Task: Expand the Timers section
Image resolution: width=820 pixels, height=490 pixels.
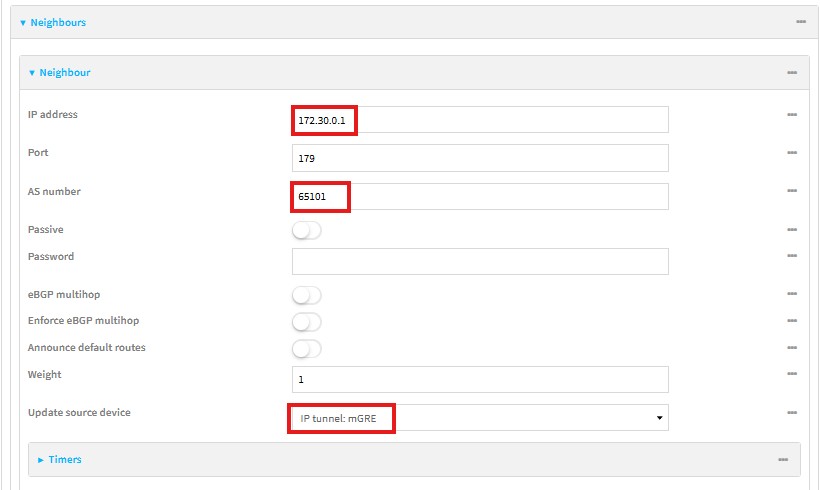Action: click(x=65, y=459)
